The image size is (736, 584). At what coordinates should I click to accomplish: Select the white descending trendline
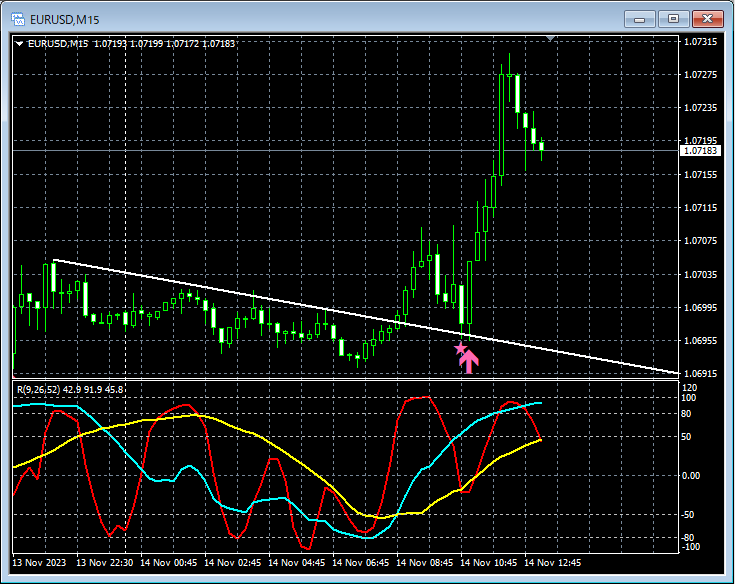coord(366,316)
